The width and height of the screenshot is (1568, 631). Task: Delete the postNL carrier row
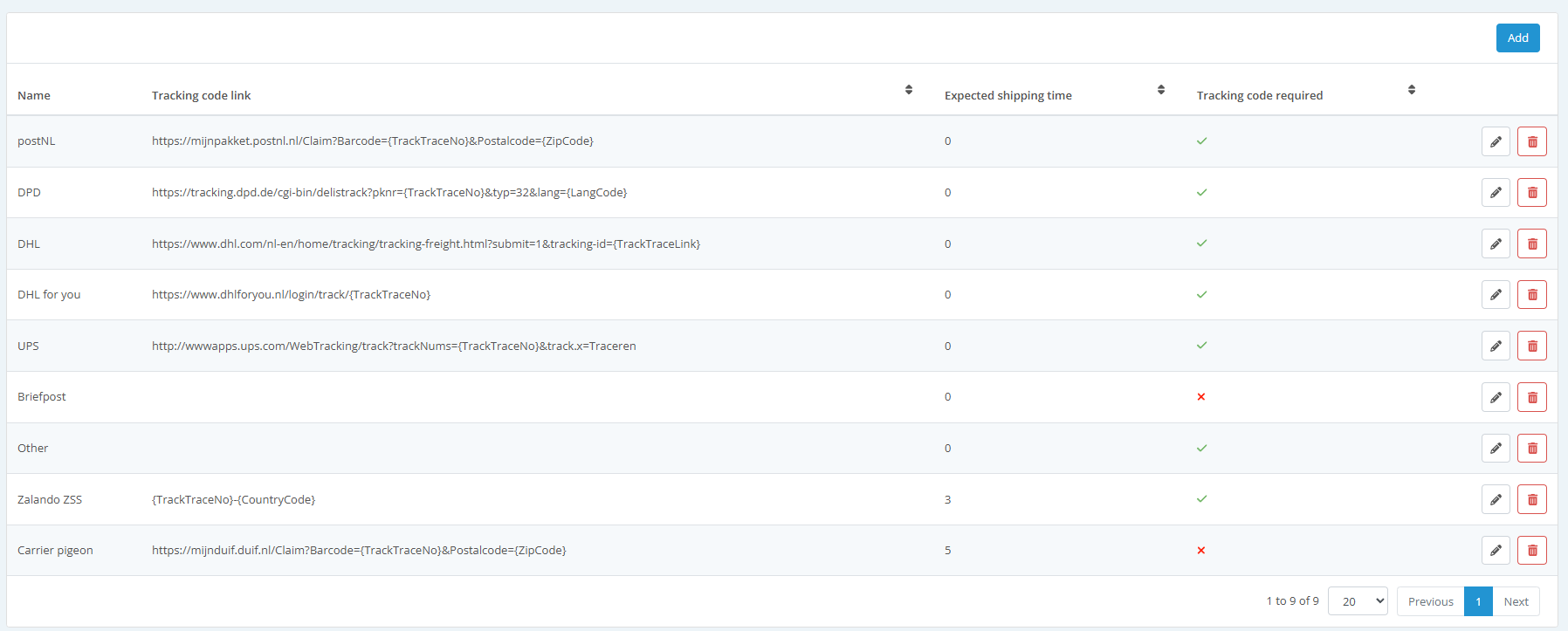[1532, 141]
